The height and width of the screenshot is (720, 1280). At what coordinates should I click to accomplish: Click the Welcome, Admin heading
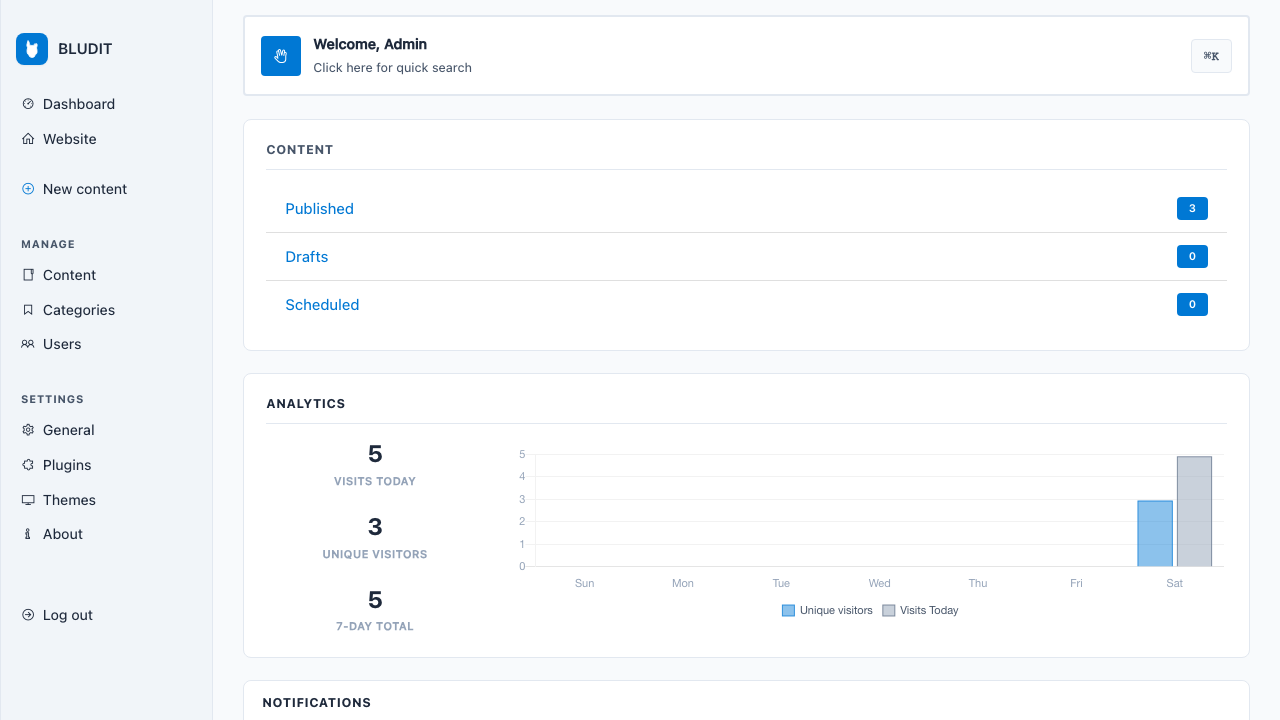[x=370, y=44]
